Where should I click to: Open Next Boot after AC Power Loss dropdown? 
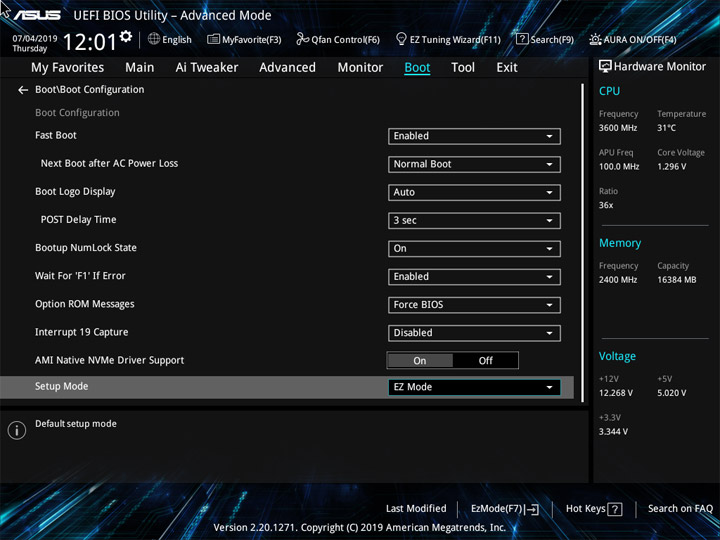pos(474,164)
